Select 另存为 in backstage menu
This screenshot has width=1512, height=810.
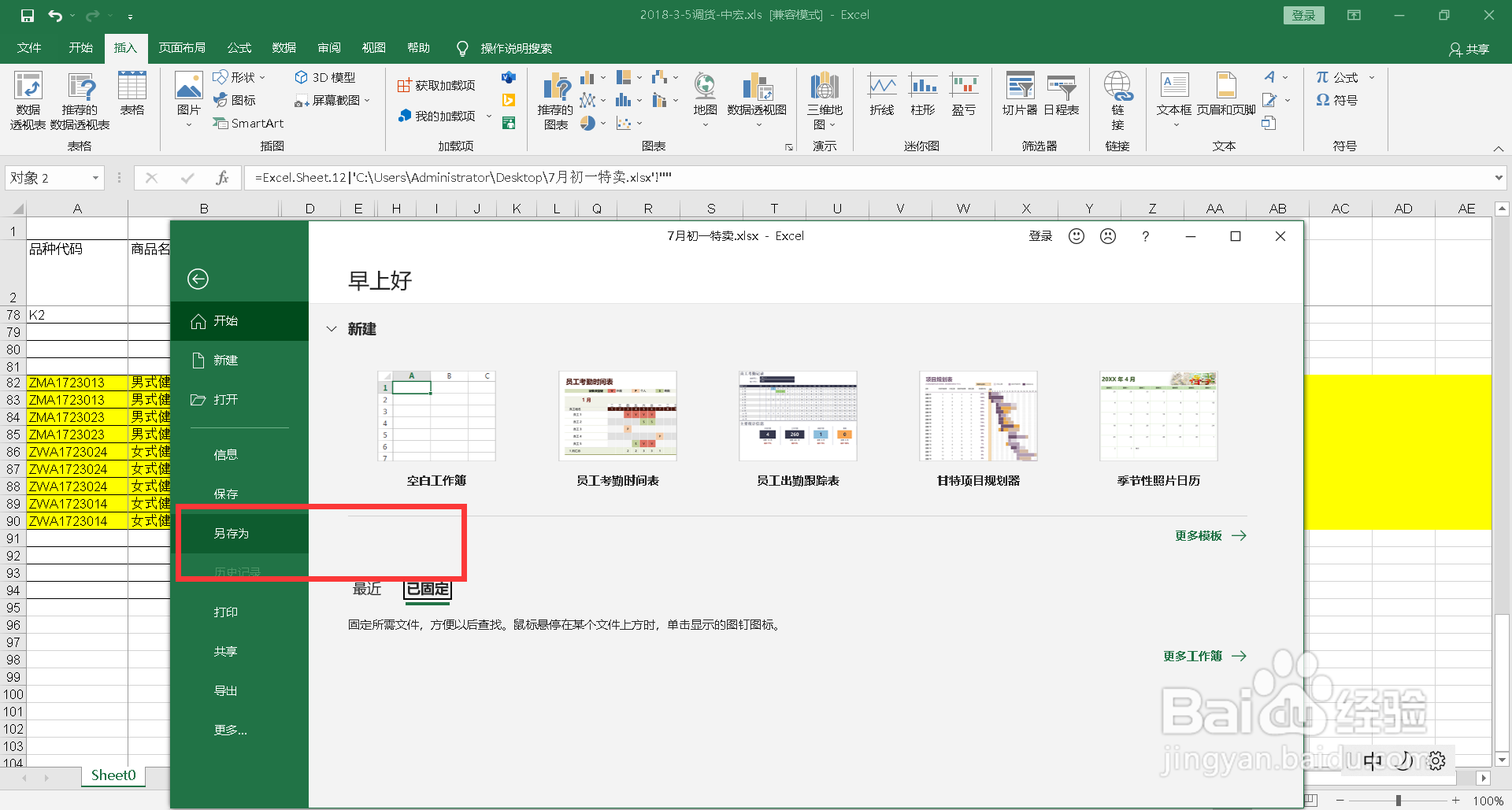coord(240,533)
